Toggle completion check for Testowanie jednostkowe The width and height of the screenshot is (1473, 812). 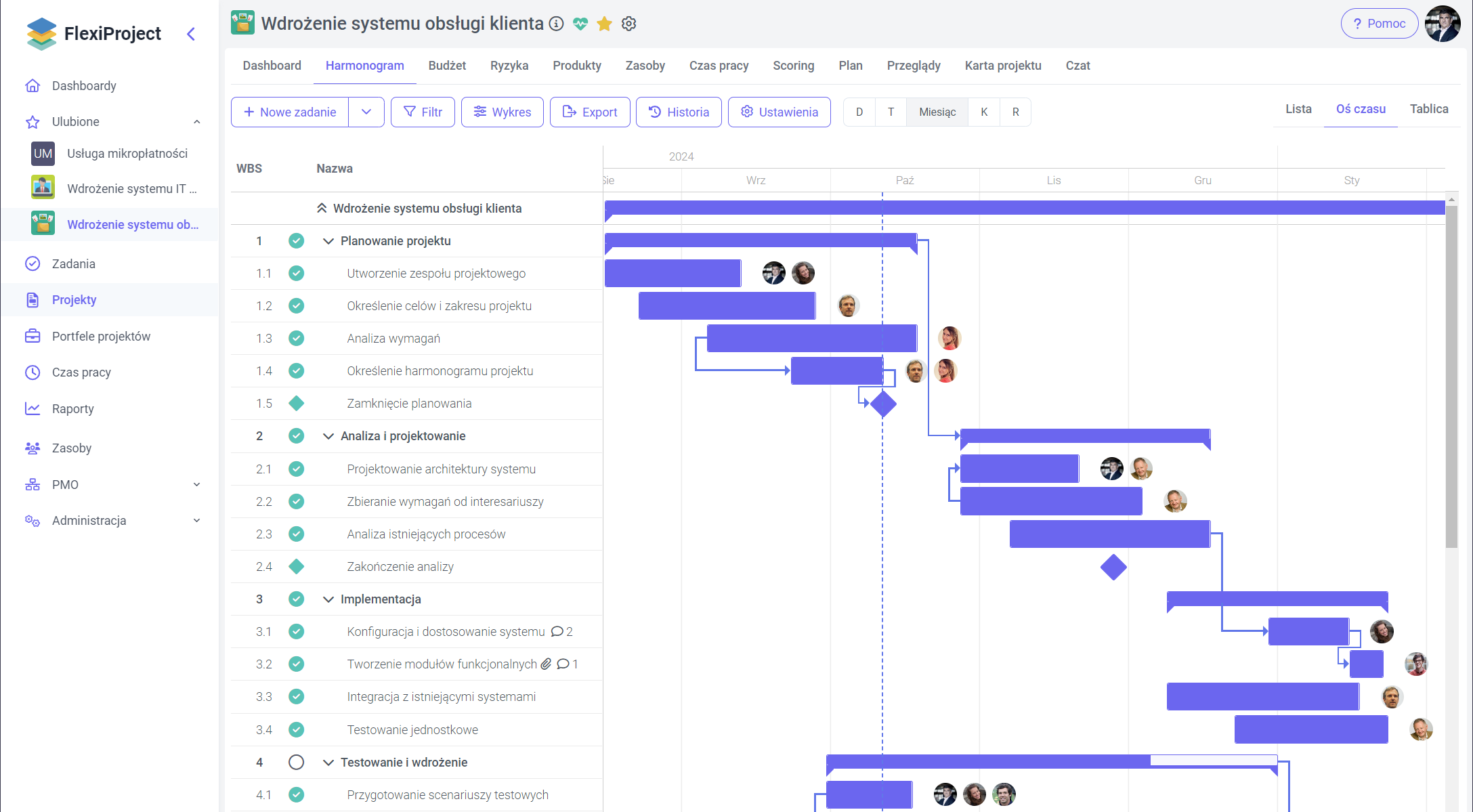tap(296, 729)
